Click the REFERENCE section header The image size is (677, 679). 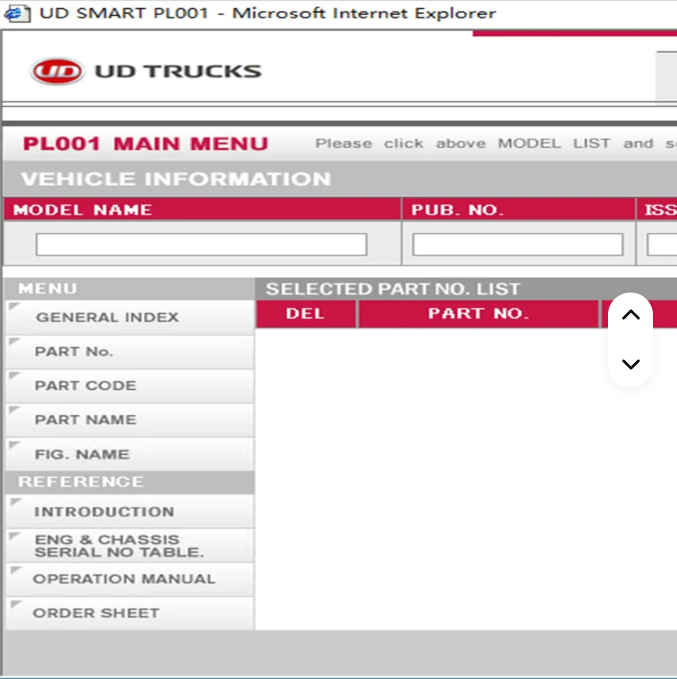pos(130,482)
